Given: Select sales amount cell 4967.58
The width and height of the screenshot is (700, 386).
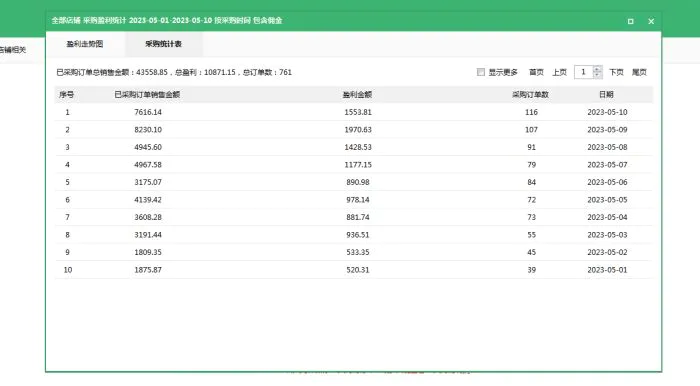Looking at the screenshot, I should click(148, 165).
